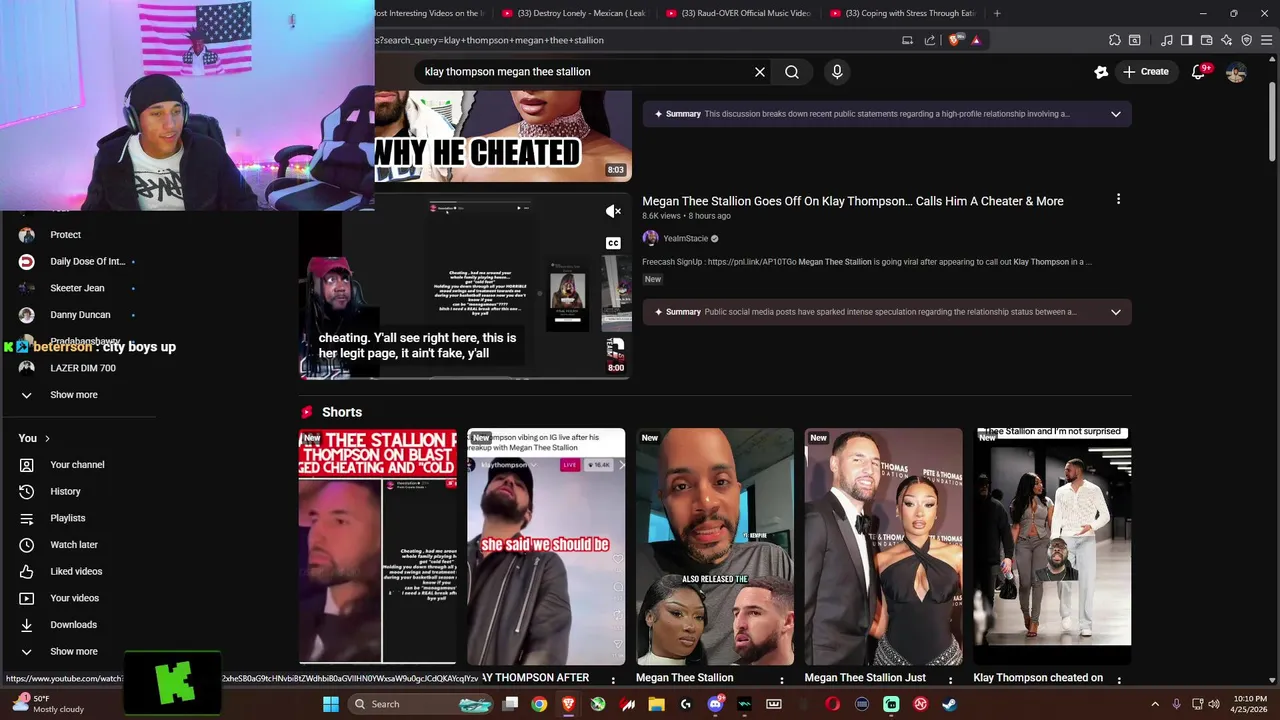Viewport: 1280px width, 720px height.
Task: Open History in sidebar
Action: (65, 491)
